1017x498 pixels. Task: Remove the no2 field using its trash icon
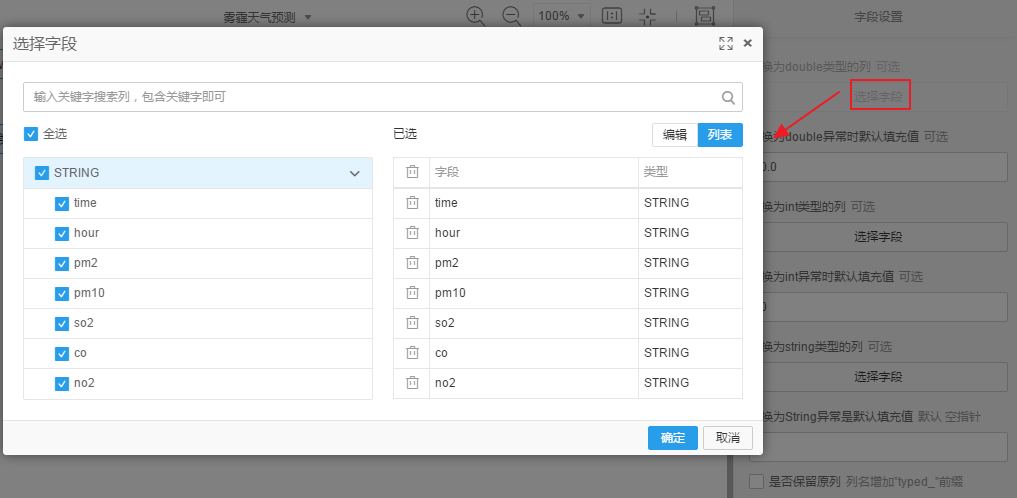[x=412, y=383]
